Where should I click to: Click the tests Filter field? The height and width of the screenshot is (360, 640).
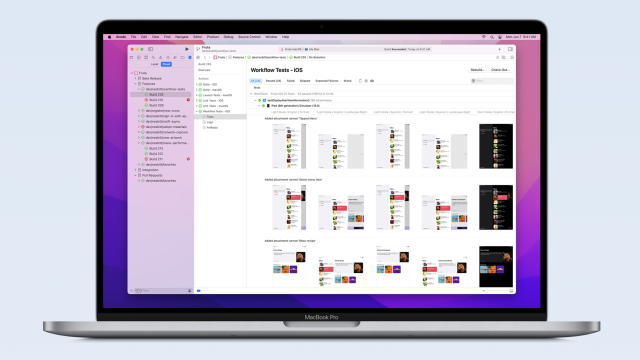tap(492, 81)
